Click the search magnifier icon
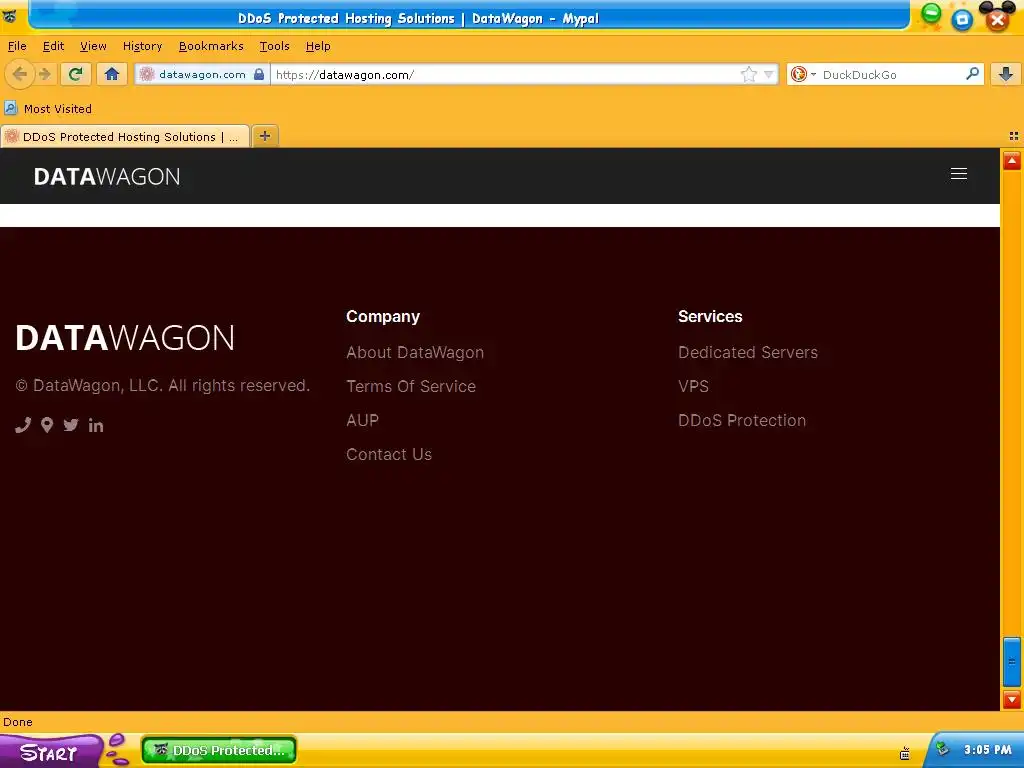 pyautogui.click(x=972, y=74)
